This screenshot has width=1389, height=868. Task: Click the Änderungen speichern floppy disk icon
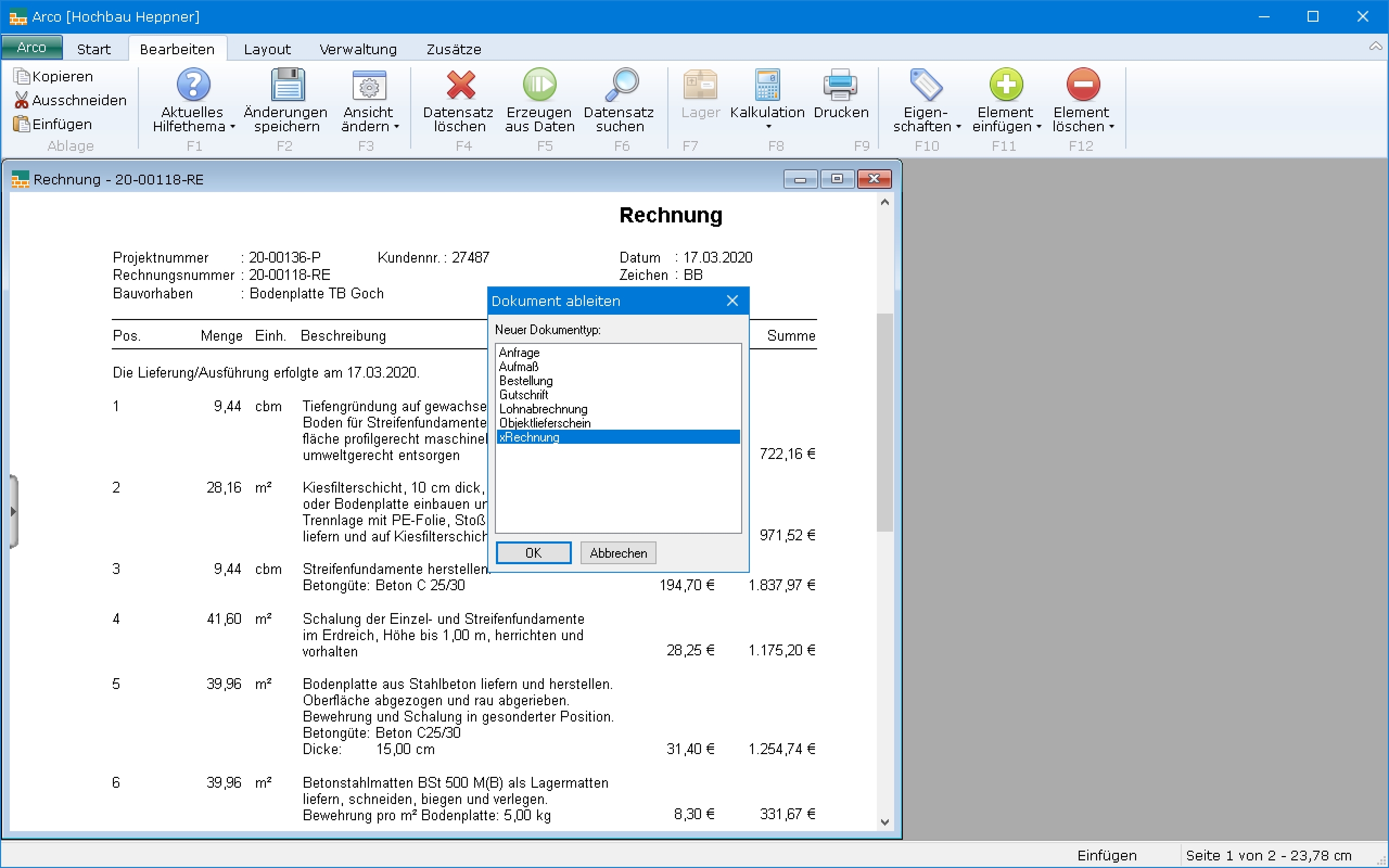(x=287, y=85)
